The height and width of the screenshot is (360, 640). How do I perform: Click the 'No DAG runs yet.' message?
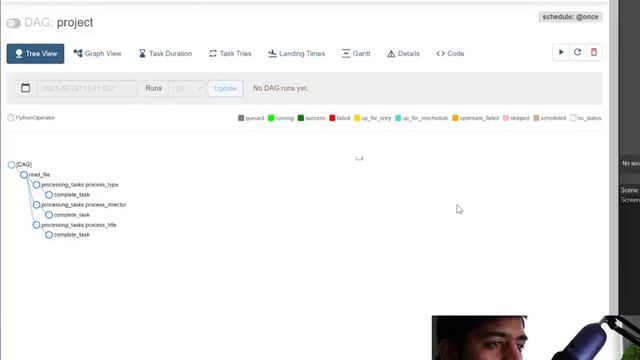pyautogui.click(x=280, y=88)
